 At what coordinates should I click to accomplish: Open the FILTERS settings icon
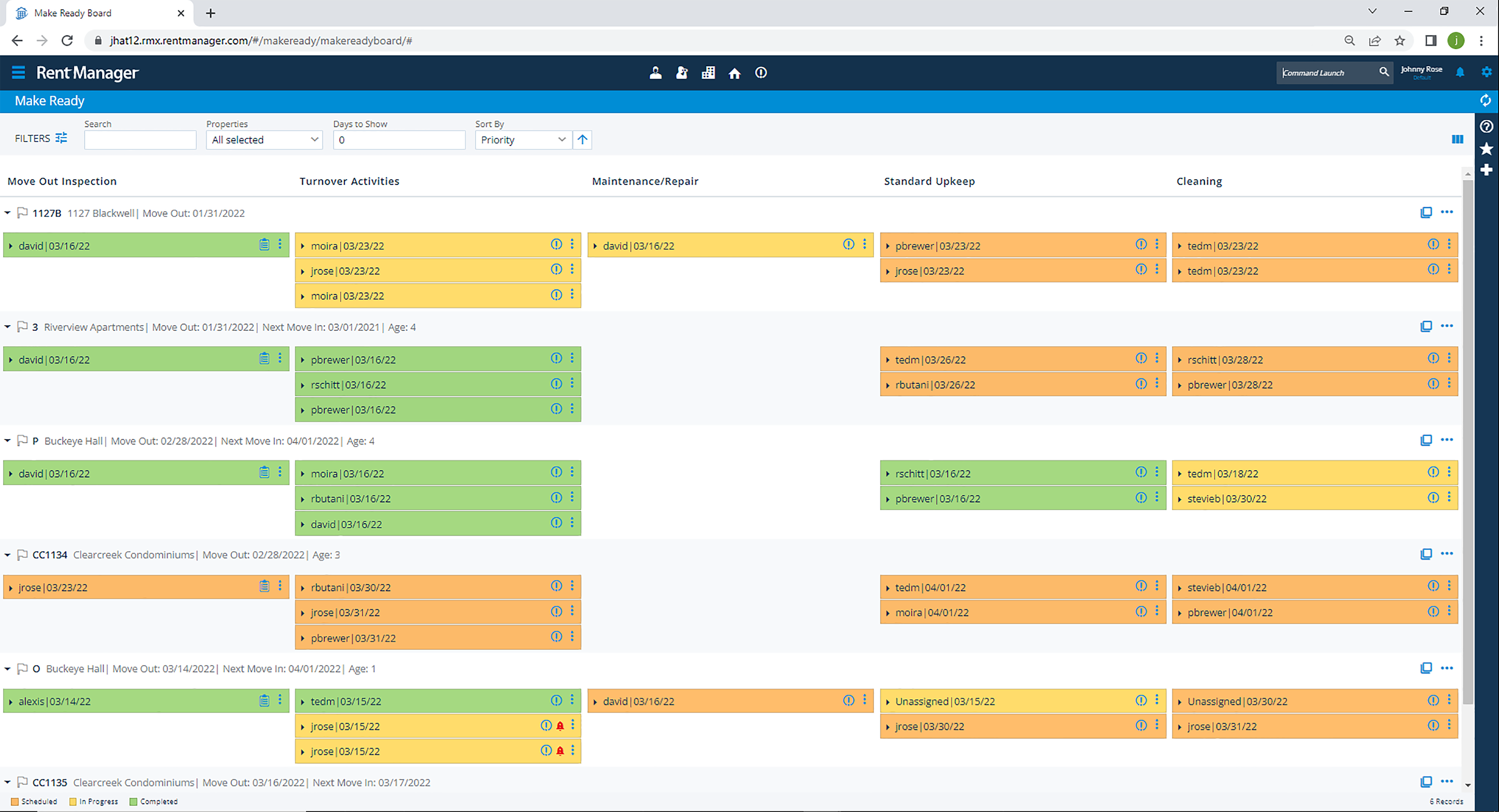click(61, 138)
